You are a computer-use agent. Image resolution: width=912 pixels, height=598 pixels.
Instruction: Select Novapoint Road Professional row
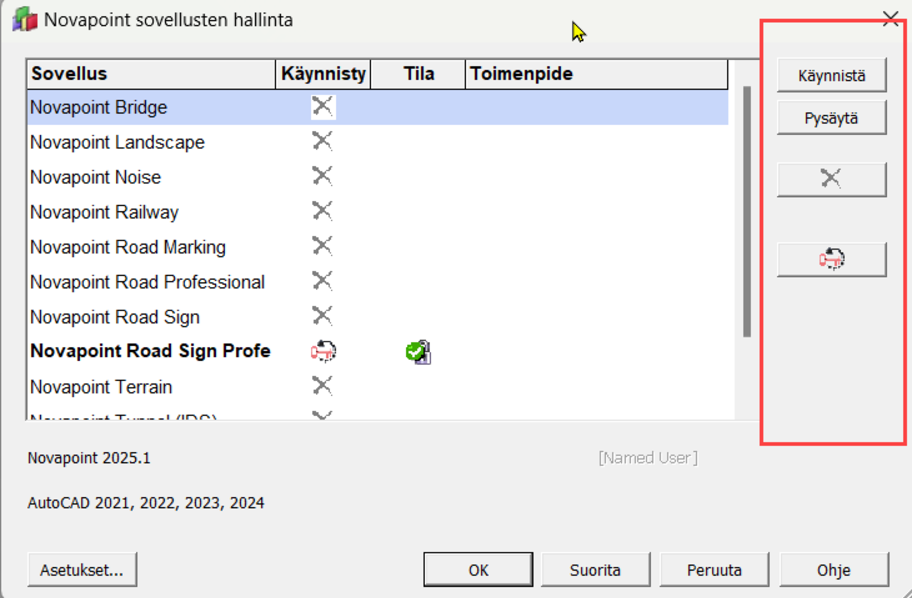(377, 282)
